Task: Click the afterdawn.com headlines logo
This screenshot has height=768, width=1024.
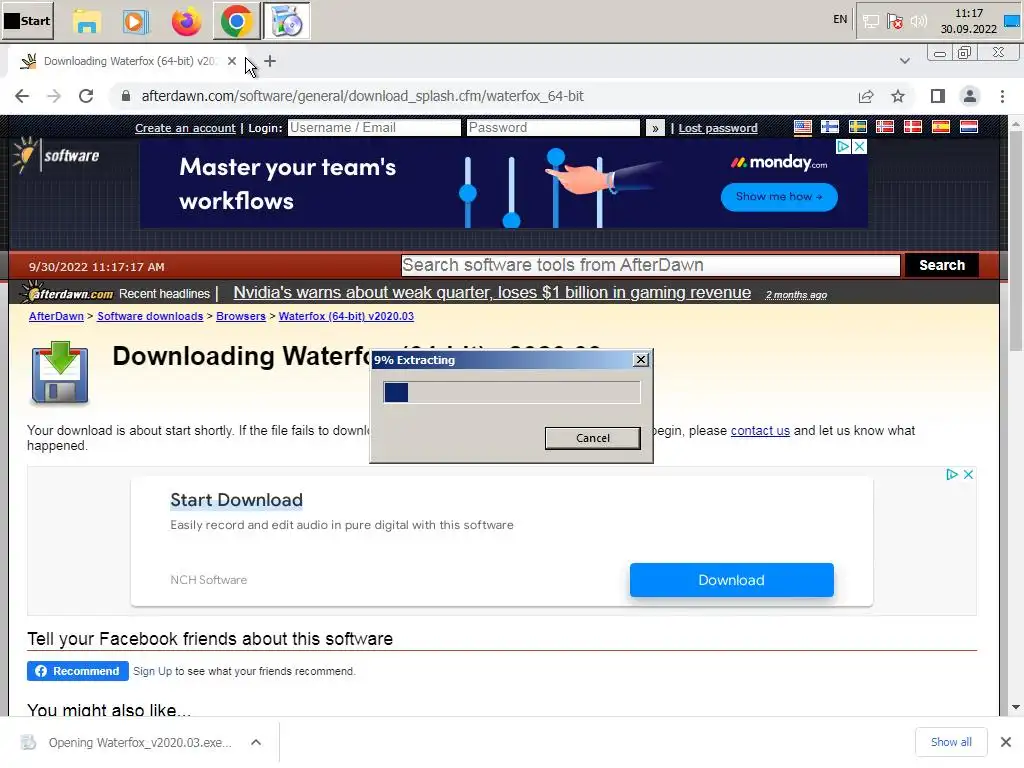Action: [67, 293]
